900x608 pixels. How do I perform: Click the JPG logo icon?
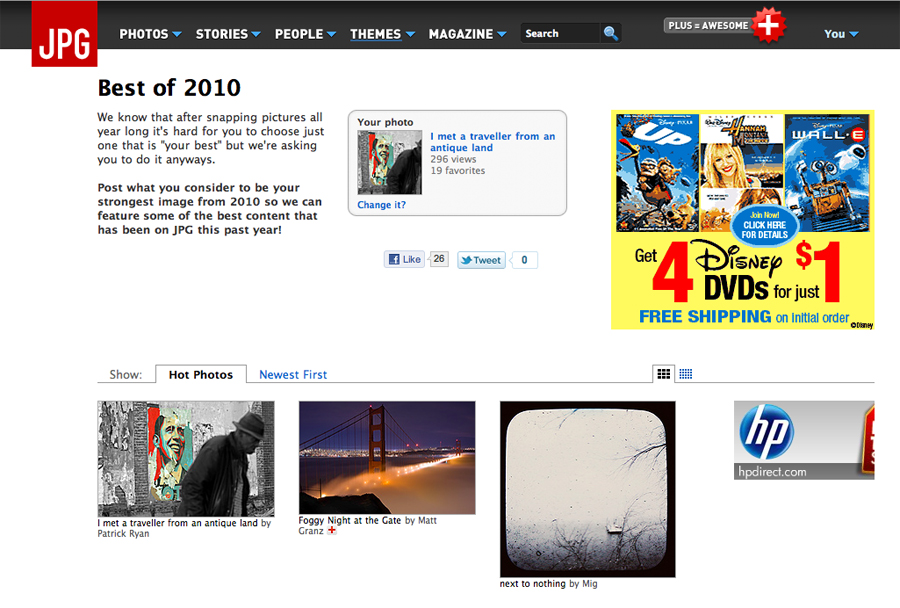pos(64,34)
